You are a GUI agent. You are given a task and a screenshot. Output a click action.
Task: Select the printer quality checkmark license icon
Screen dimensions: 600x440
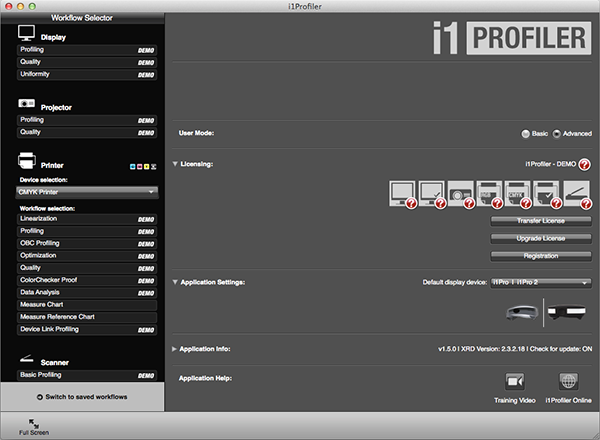(546, 194)
